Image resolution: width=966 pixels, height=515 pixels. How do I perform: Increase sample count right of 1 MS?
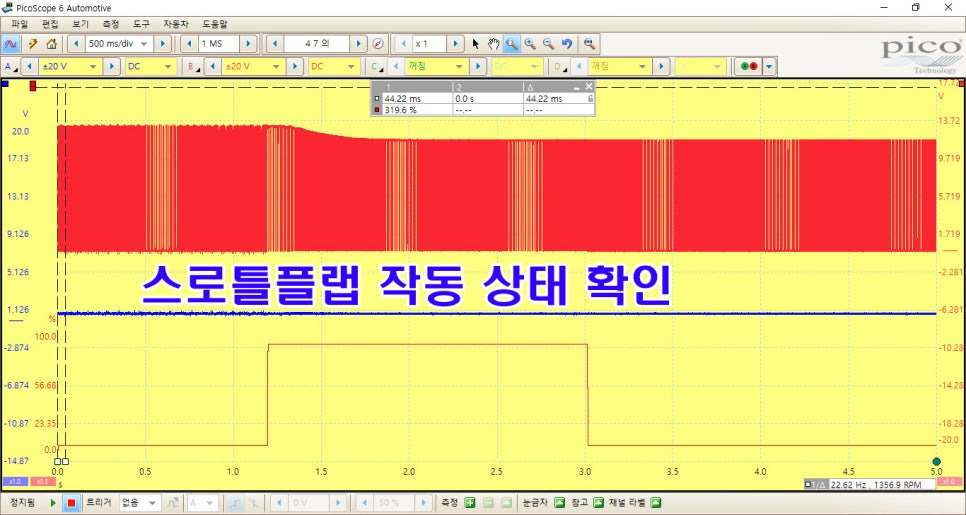coord(248,44)
